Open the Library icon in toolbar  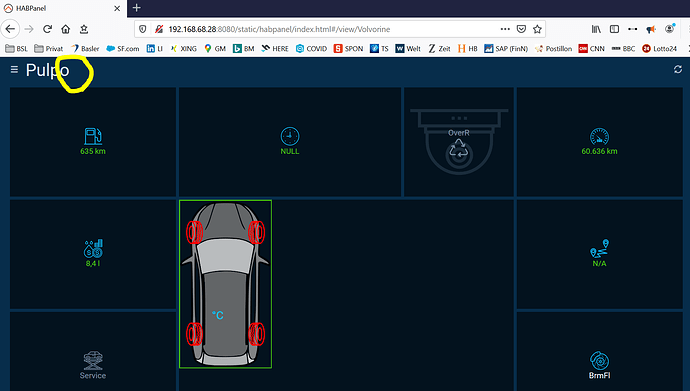click(596, 29)
